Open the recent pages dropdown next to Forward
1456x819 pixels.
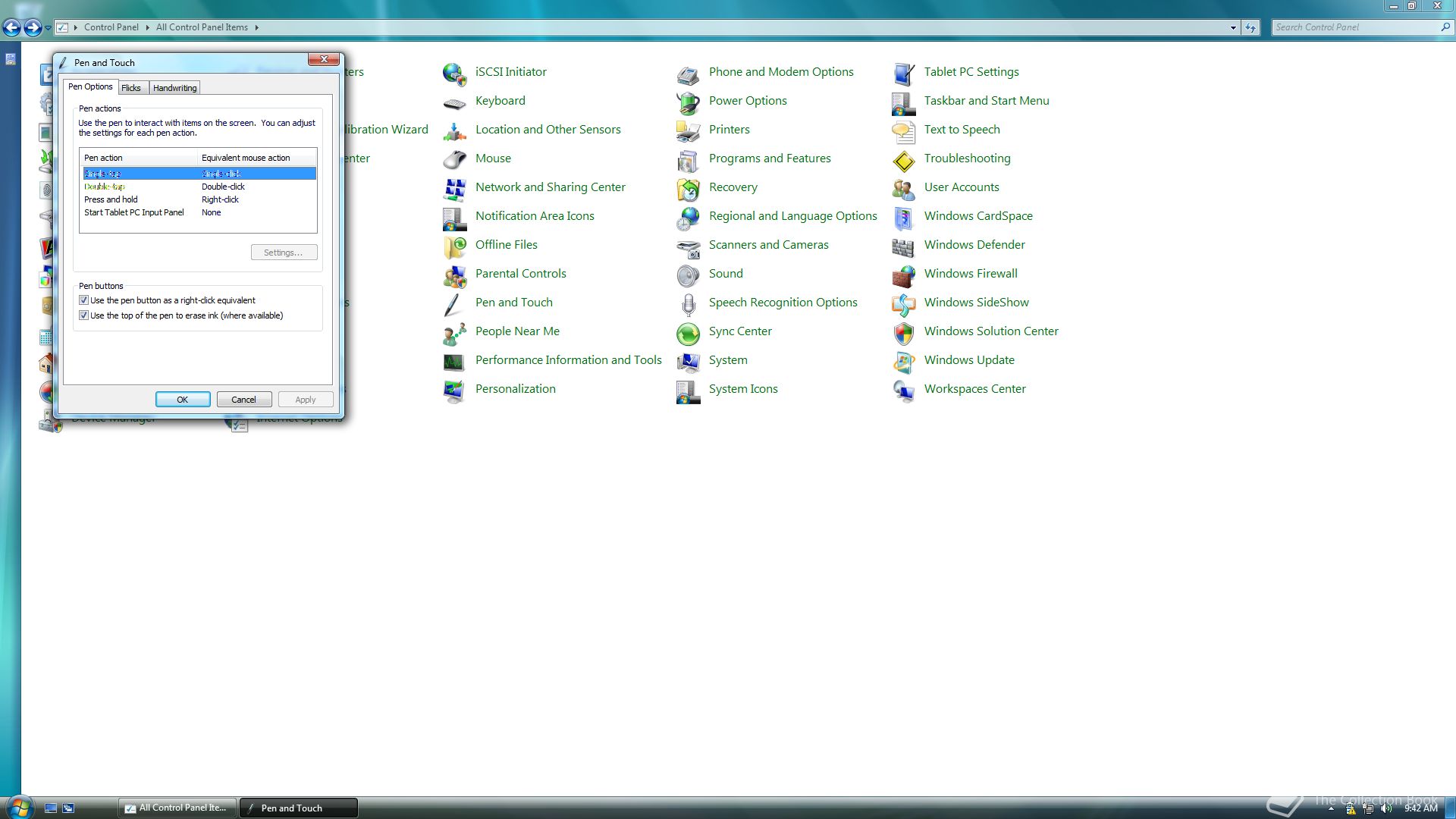click(48, 28)
